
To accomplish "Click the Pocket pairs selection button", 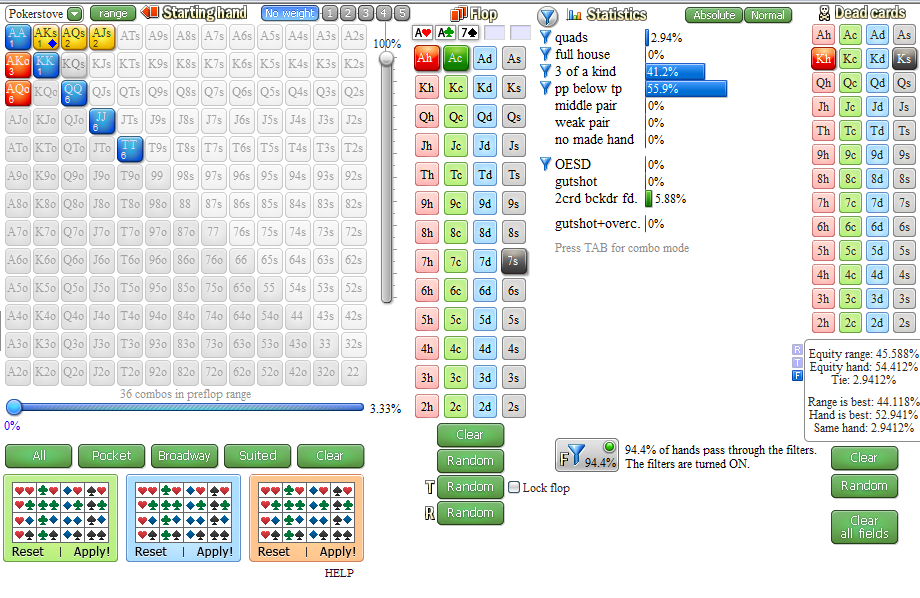I will 111,456.
